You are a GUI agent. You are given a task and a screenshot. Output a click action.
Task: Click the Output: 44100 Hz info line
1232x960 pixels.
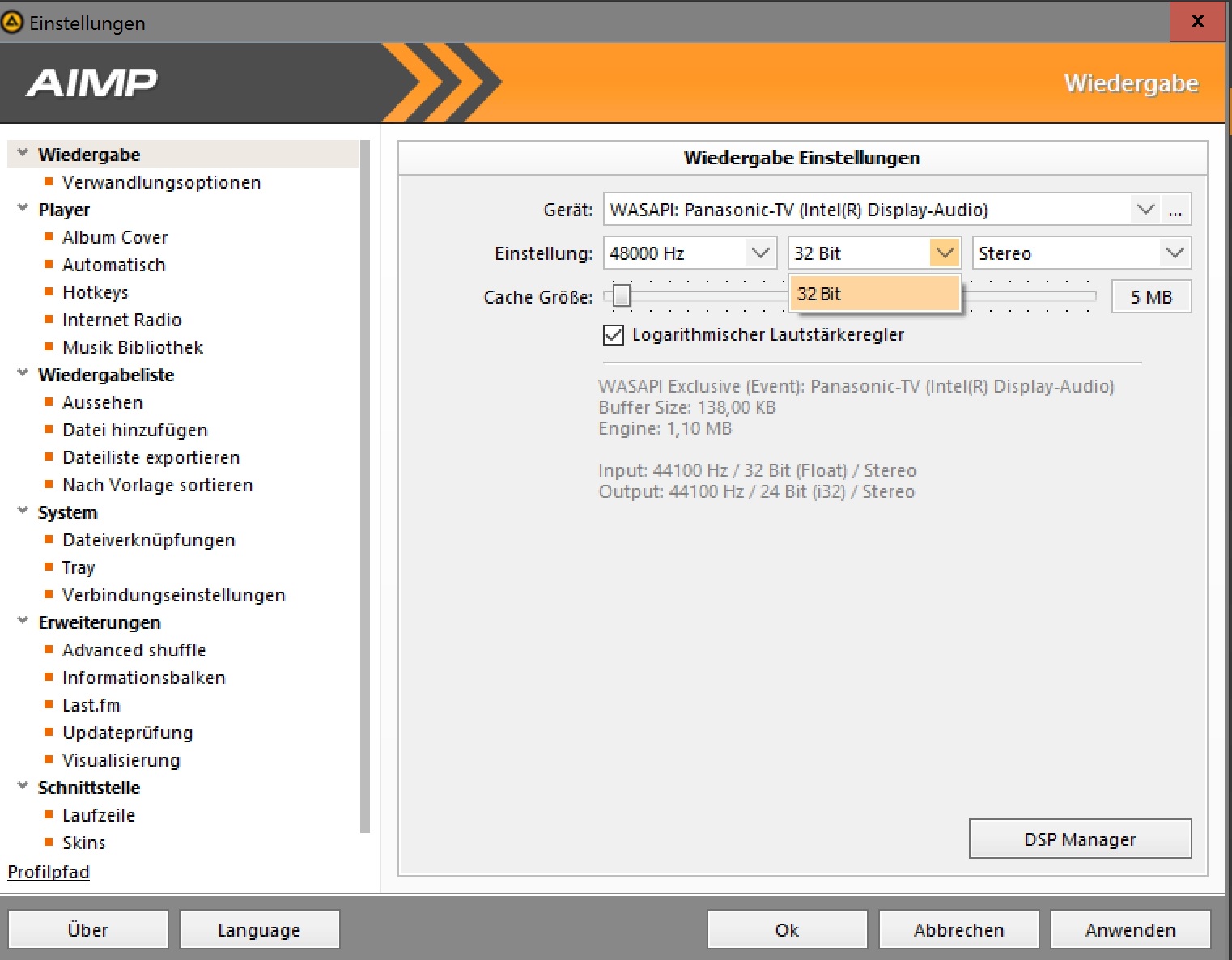(x=757, y=491)
